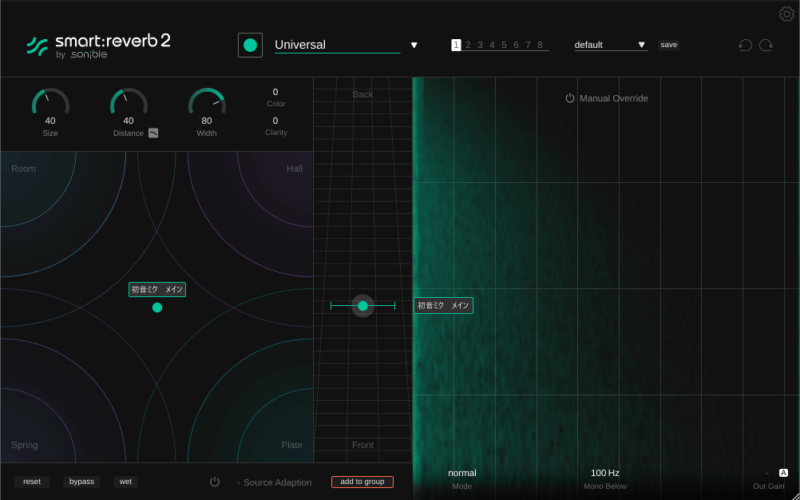Click the undo arrow icon
The width and height of the screenshot is (800, 500).
[745, 45]
